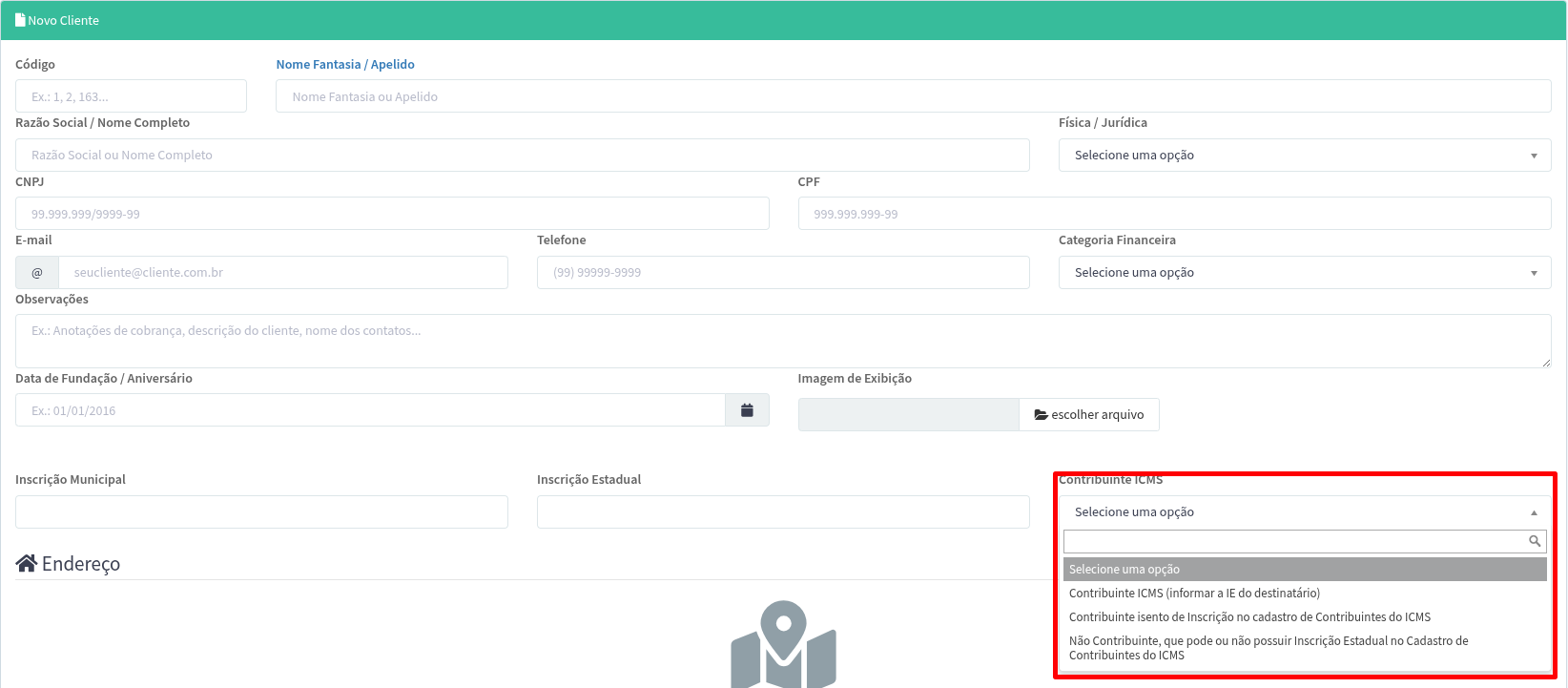The height and width of the screenshot is (688, 1568).
Task: Click the 'escolher arquivo' button
Action: pos(1089,415)
